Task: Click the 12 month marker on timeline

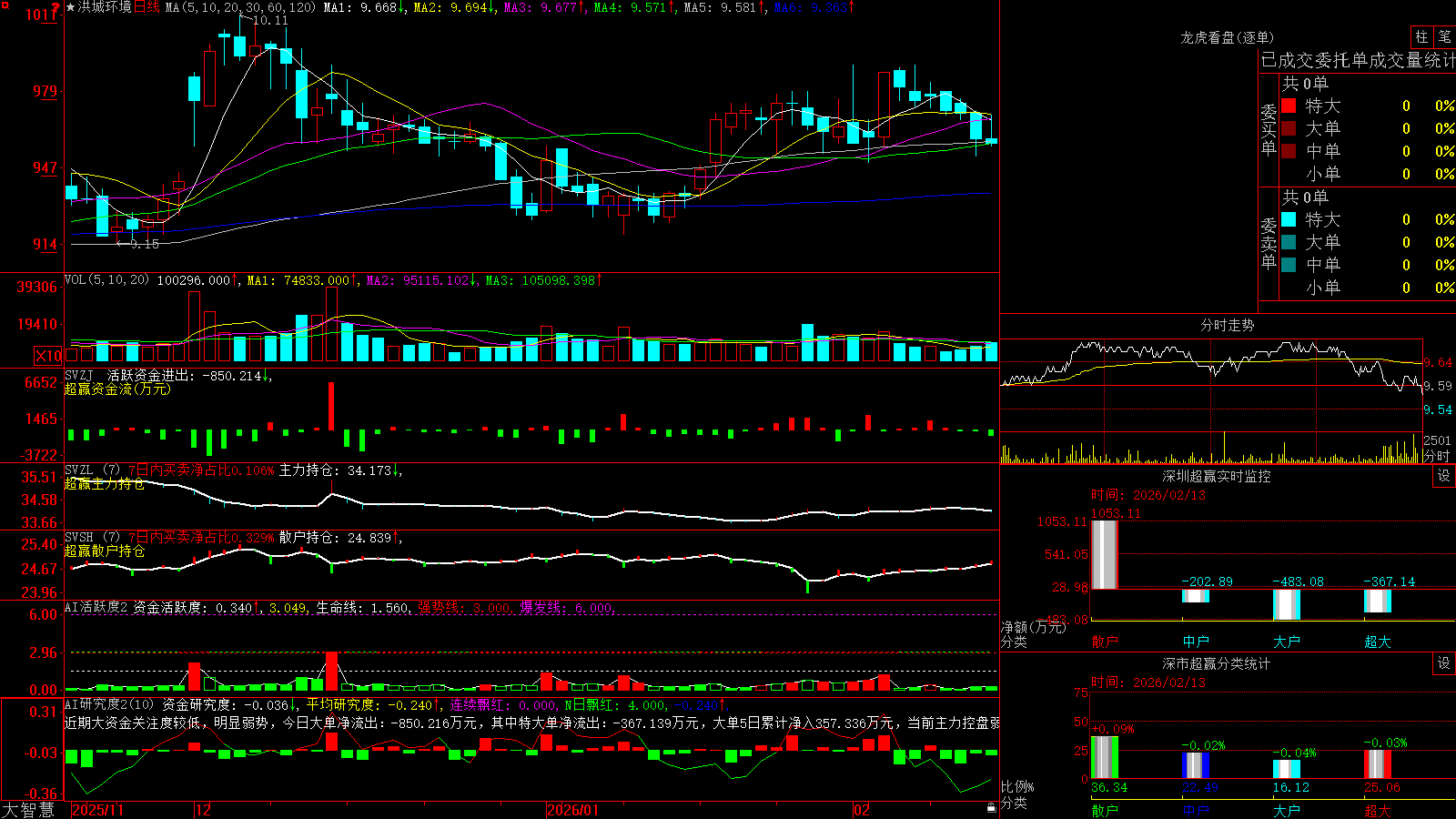Action: tap(203, 810)
